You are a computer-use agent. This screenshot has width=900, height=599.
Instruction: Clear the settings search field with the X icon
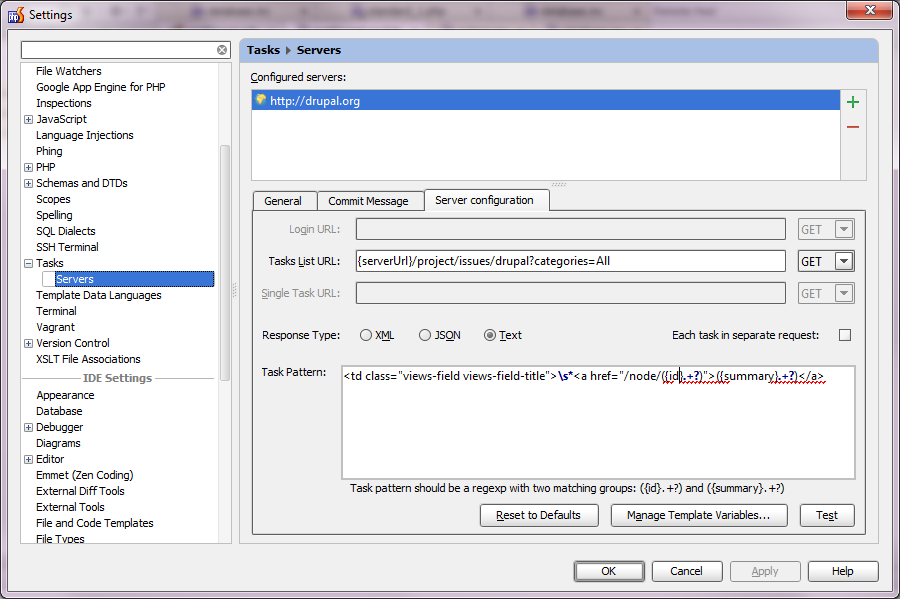222,50
